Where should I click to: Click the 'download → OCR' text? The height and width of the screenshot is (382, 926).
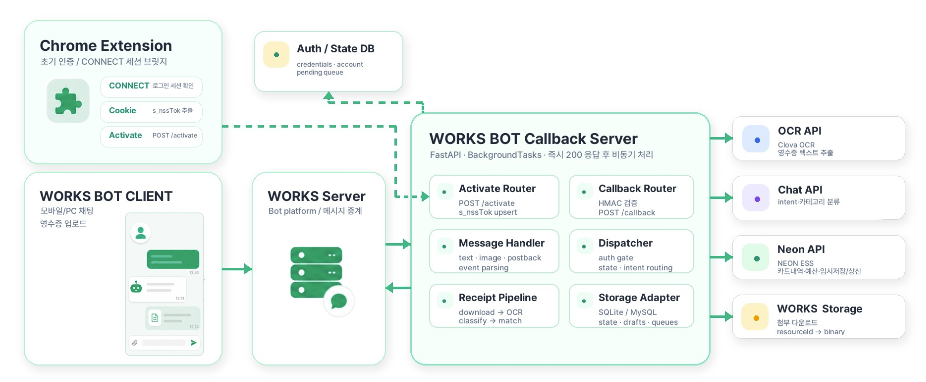(490, 312)
